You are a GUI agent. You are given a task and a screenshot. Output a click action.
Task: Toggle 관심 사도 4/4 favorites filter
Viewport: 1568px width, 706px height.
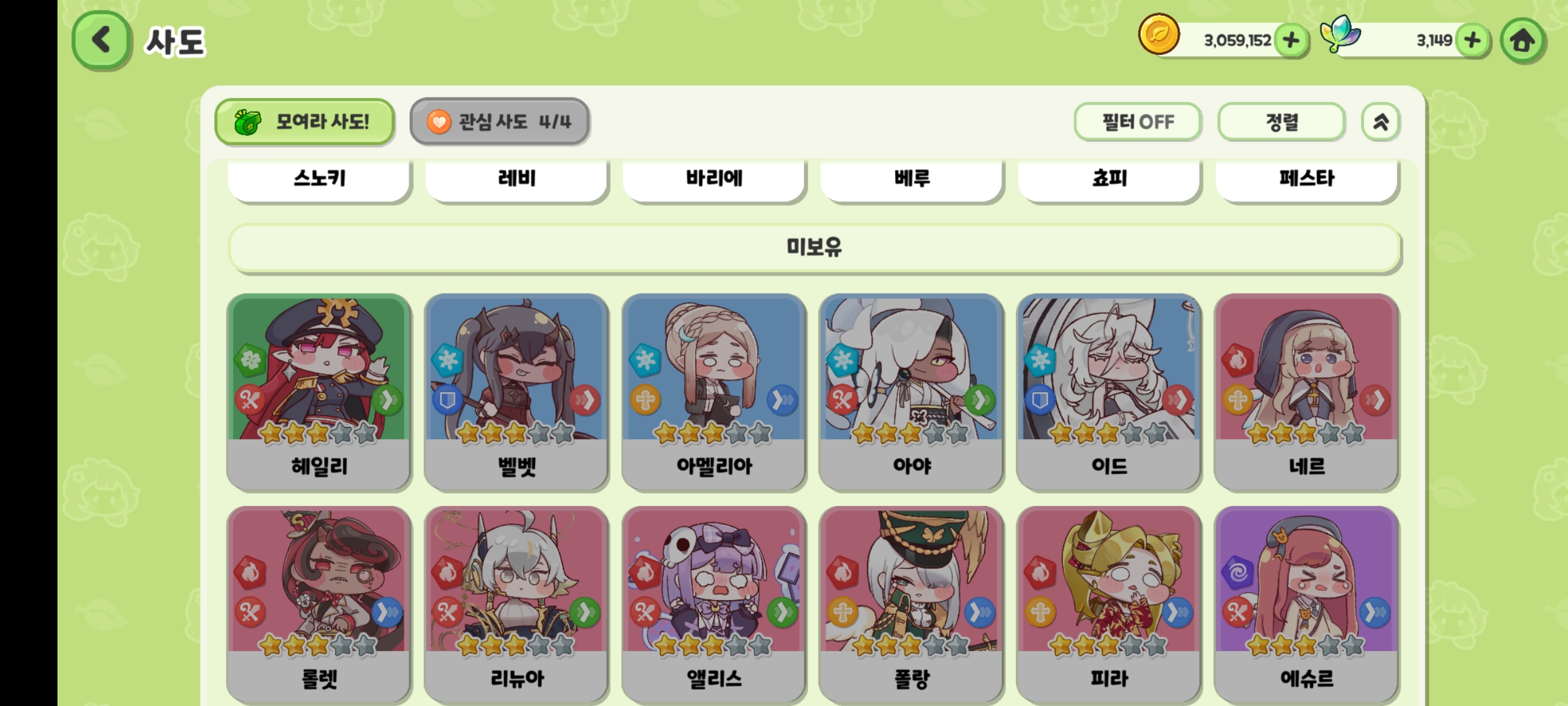tap(500, 122)
